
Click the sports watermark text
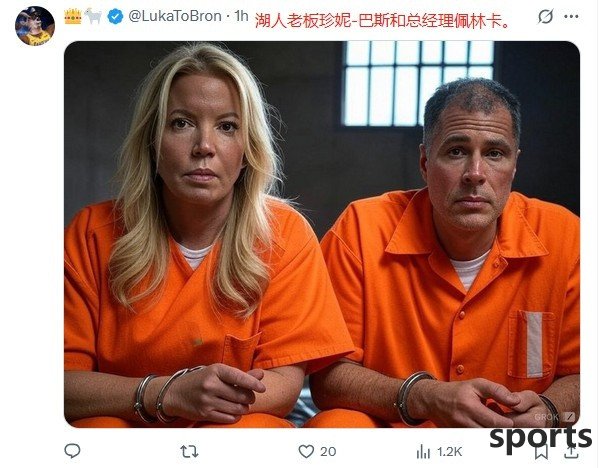pos(540,437)
